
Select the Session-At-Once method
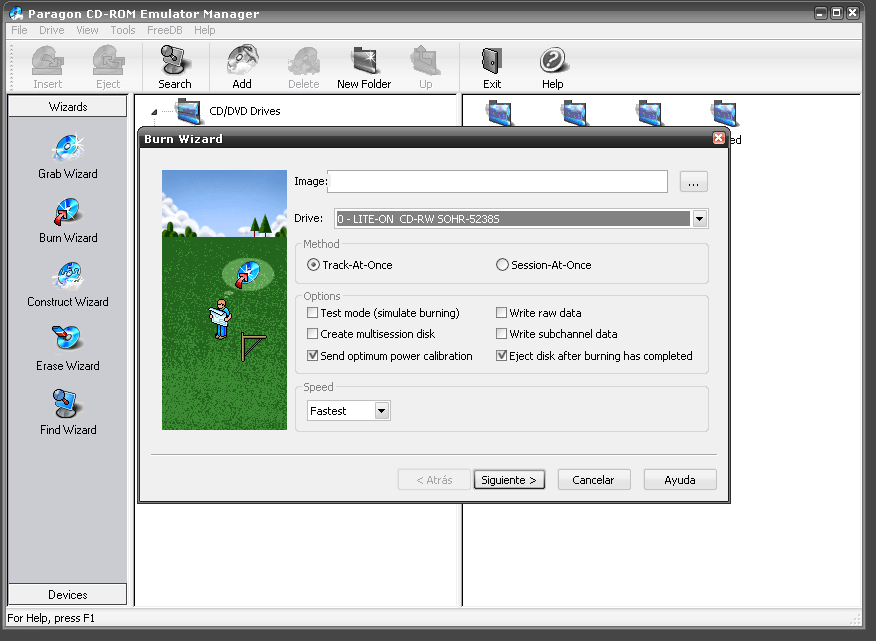(502, 263)
